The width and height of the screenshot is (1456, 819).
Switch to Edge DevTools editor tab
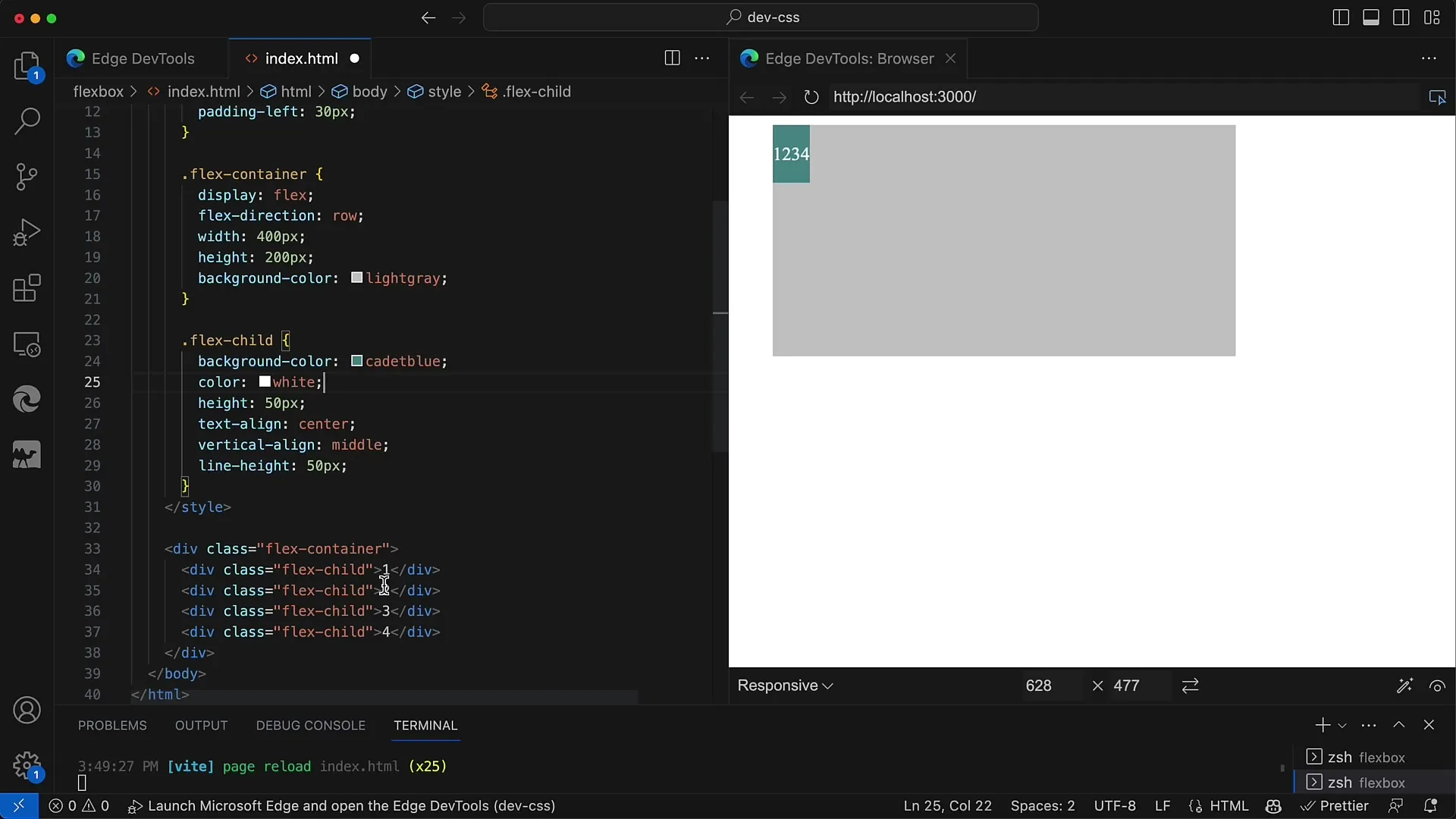(141, 58)
